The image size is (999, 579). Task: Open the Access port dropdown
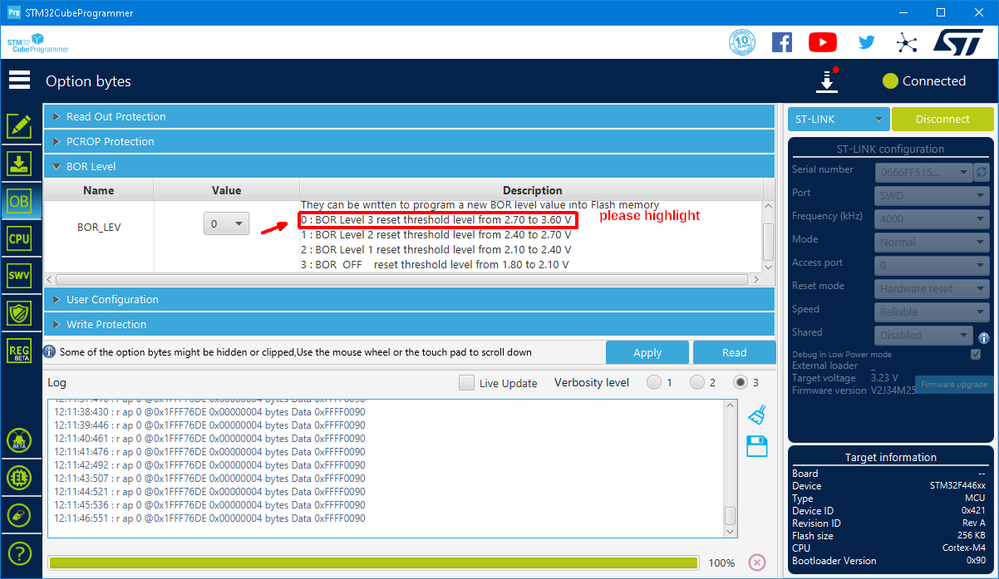pyautogui.click(x=932, y=265)
